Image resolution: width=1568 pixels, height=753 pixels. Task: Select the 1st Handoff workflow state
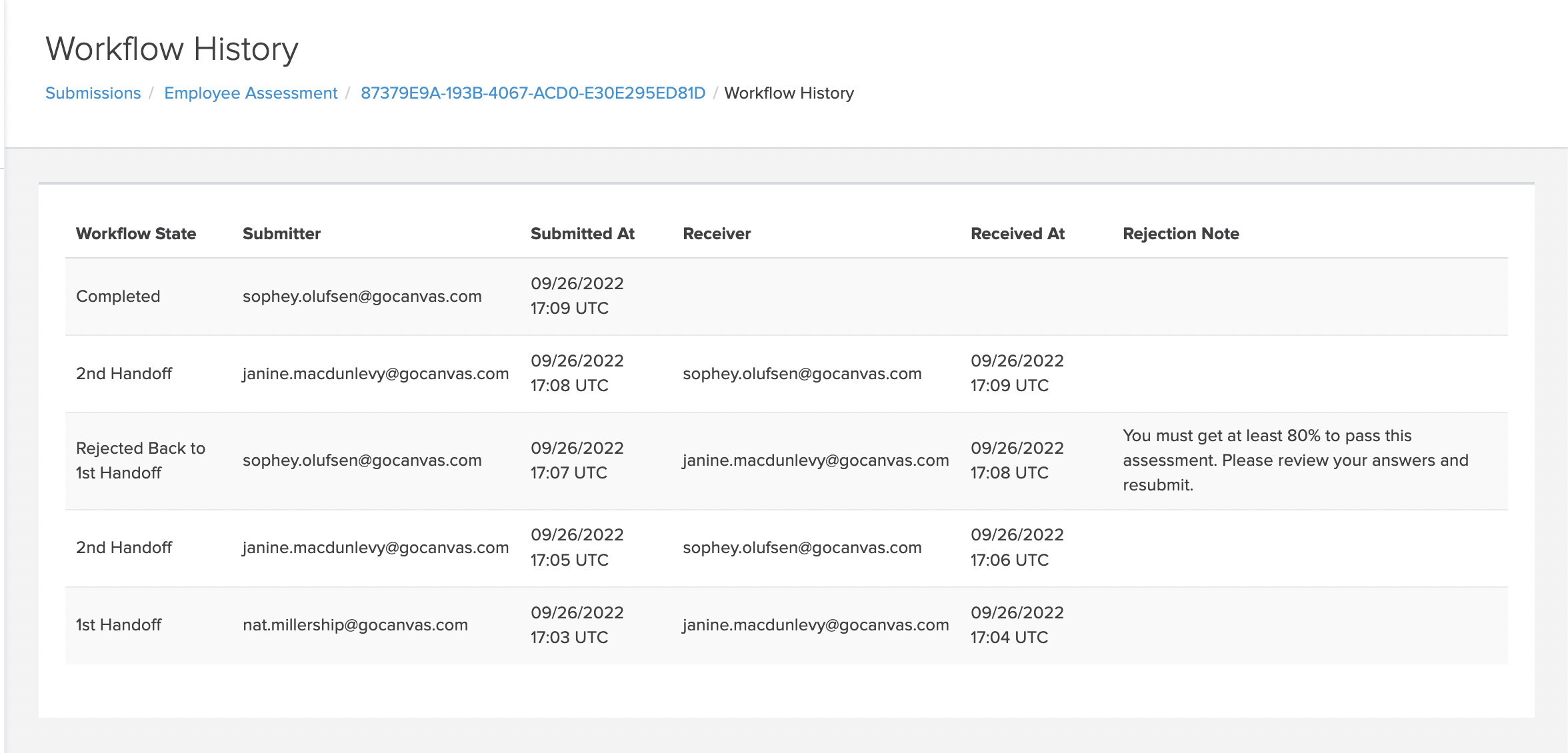119,624
